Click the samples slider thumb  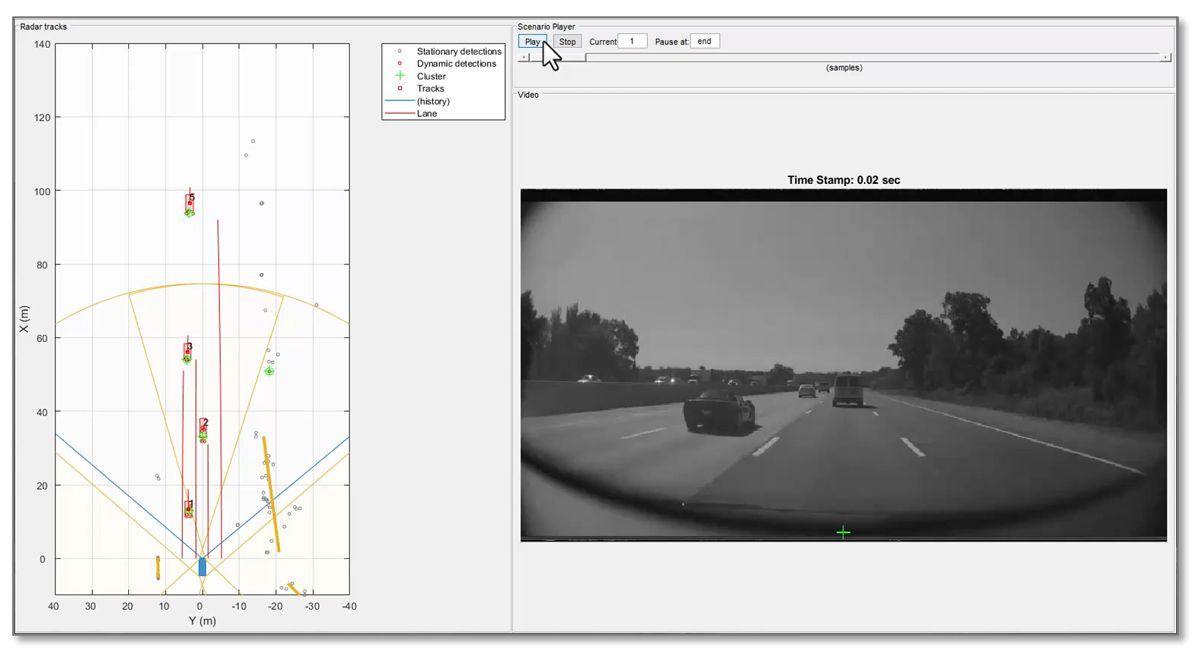click(x=557, y=57)
